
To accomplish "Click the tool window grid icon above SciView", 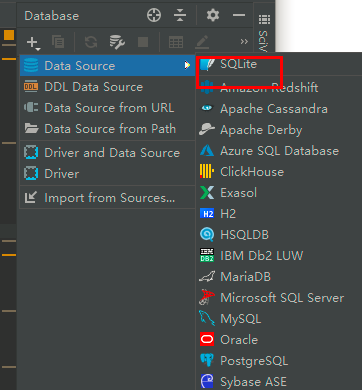I will coord(264,19).
